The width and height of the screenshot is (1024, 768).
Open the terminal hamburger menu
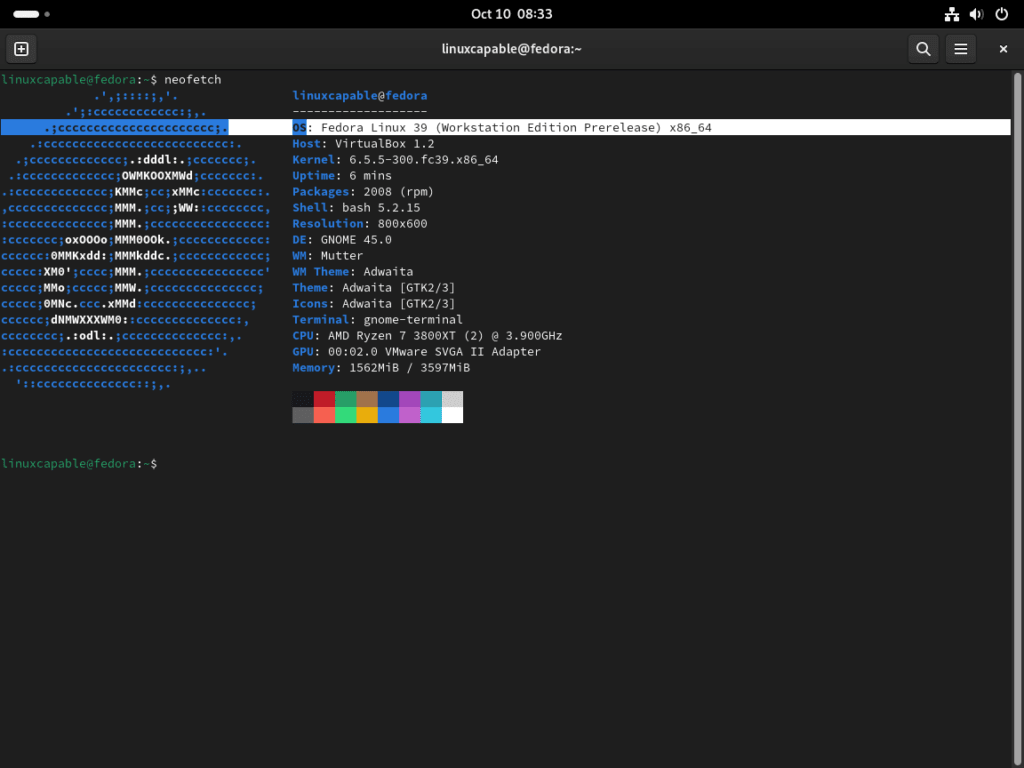pos(960,48)
